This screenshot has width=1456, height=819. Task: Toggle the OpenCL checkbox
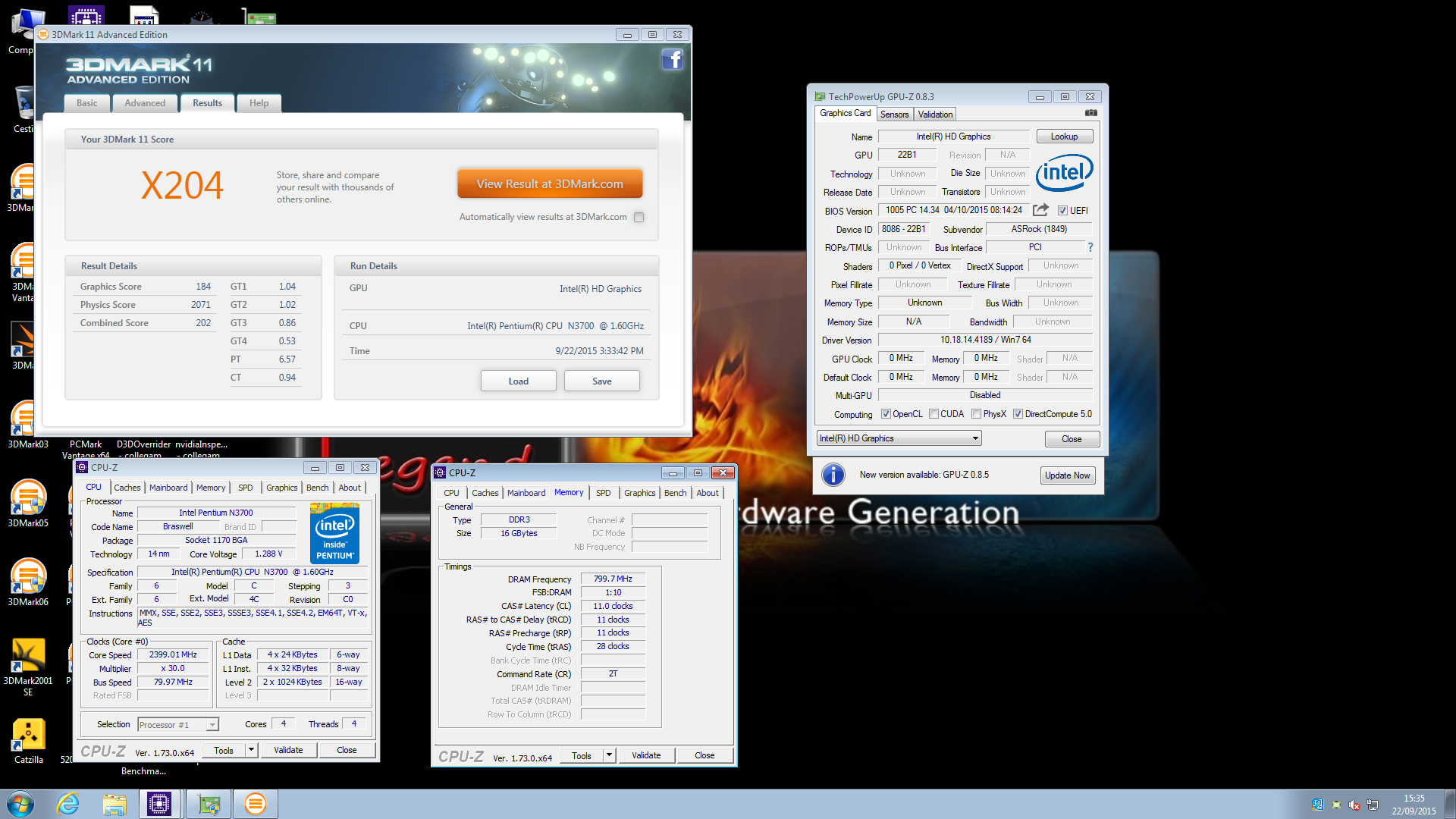pyautogui.click(x=886, y=414)
